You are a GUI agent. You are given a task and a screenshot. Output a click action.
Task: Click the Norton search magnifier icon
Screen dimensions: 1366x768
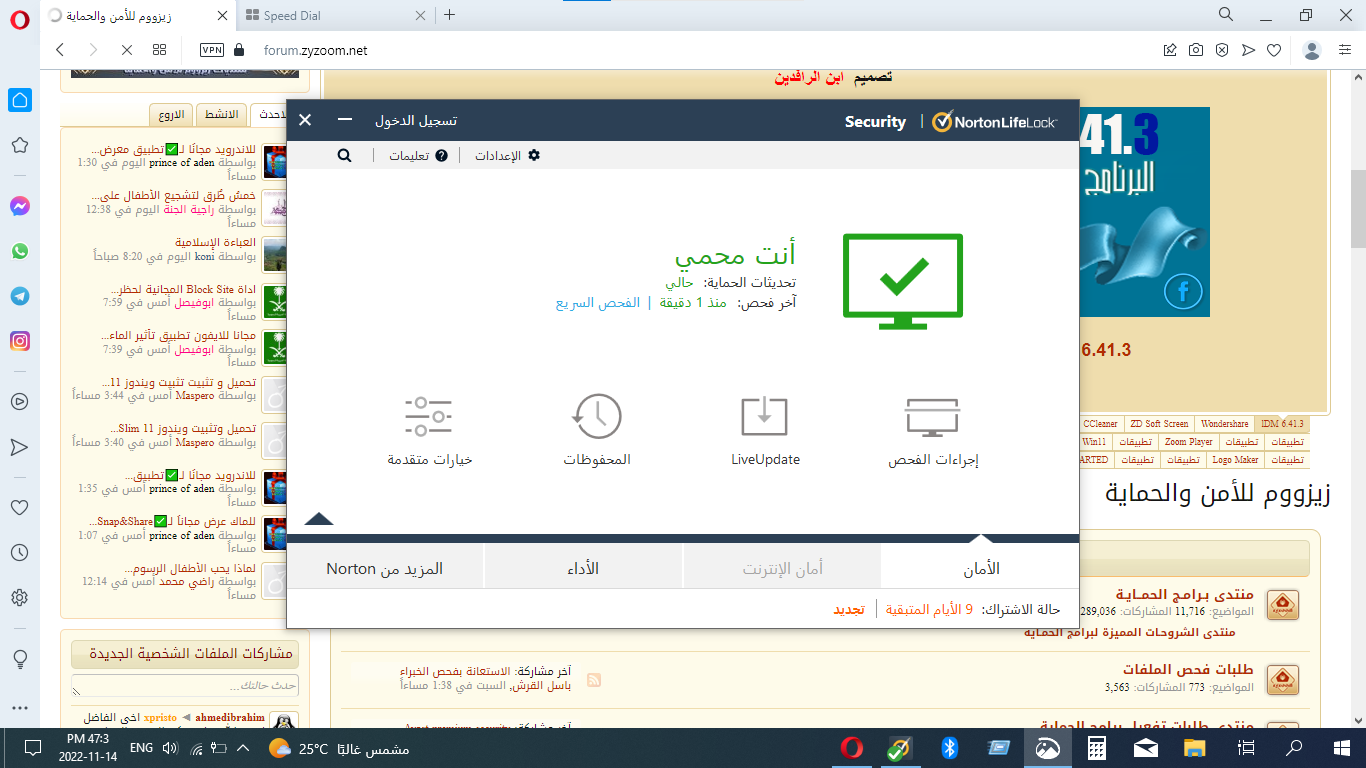(344, 155)
